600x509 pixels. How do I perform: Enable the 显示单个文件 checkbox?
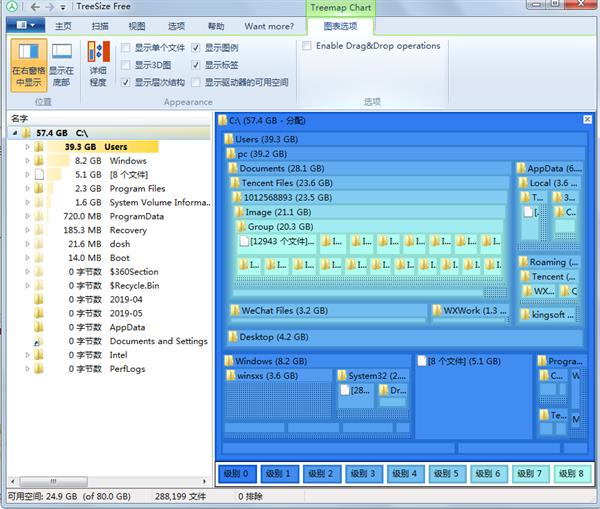pyautogui.click(x=126, y=47)
